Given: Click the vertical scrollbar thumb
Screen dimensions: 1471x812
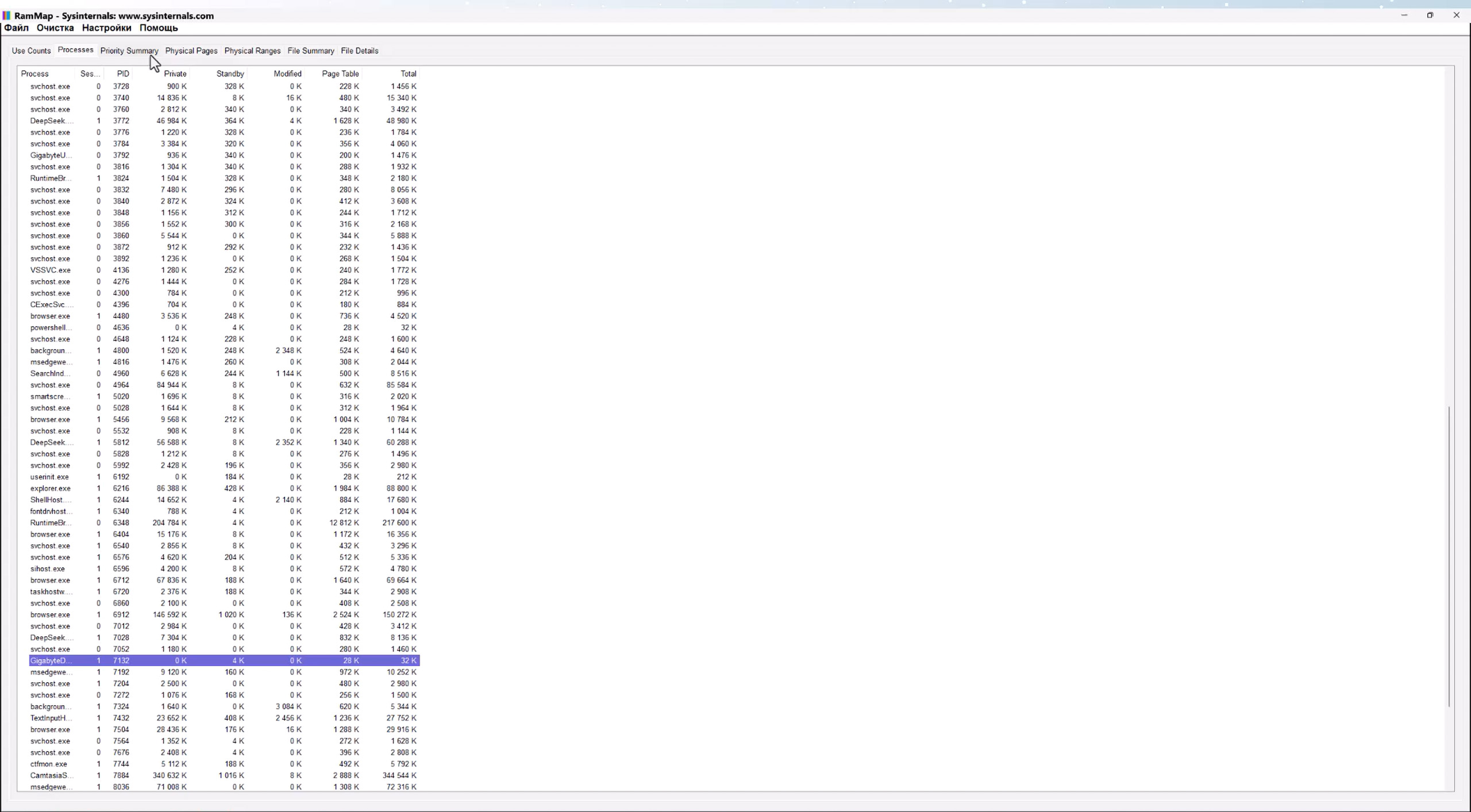Looking at the screenshot, I should [1449, 556].
